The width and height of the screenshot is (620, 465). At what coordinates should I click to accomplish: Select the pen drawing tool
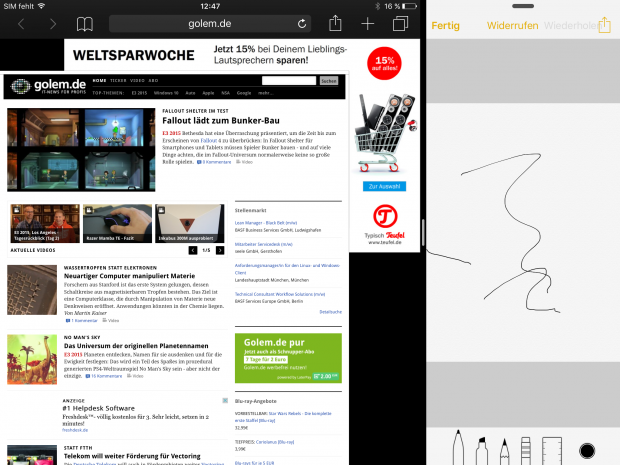[x=458, y=447]
